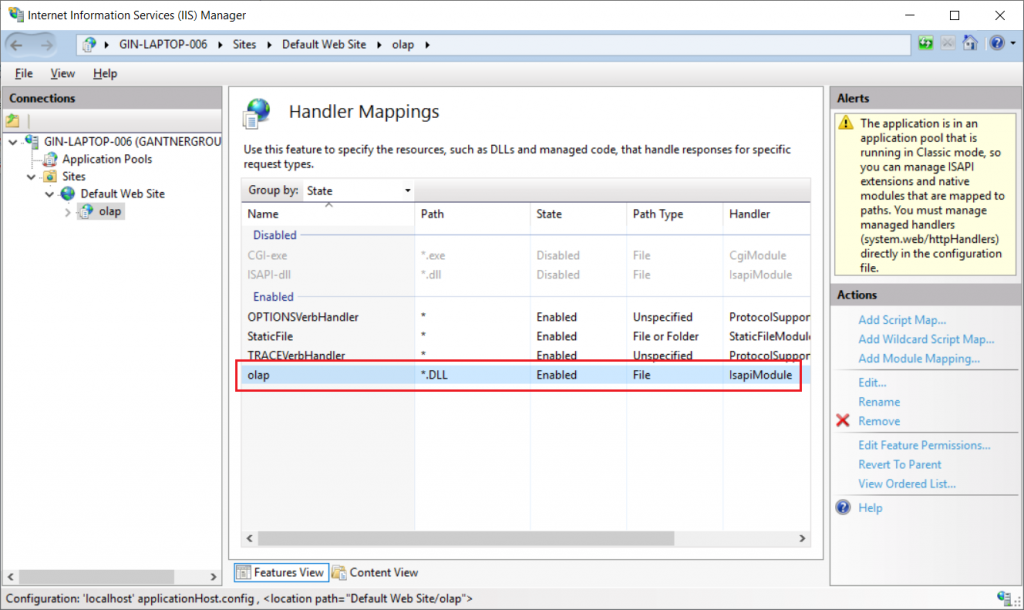Click the create connection icon under Connections

[x=12, y=121]
